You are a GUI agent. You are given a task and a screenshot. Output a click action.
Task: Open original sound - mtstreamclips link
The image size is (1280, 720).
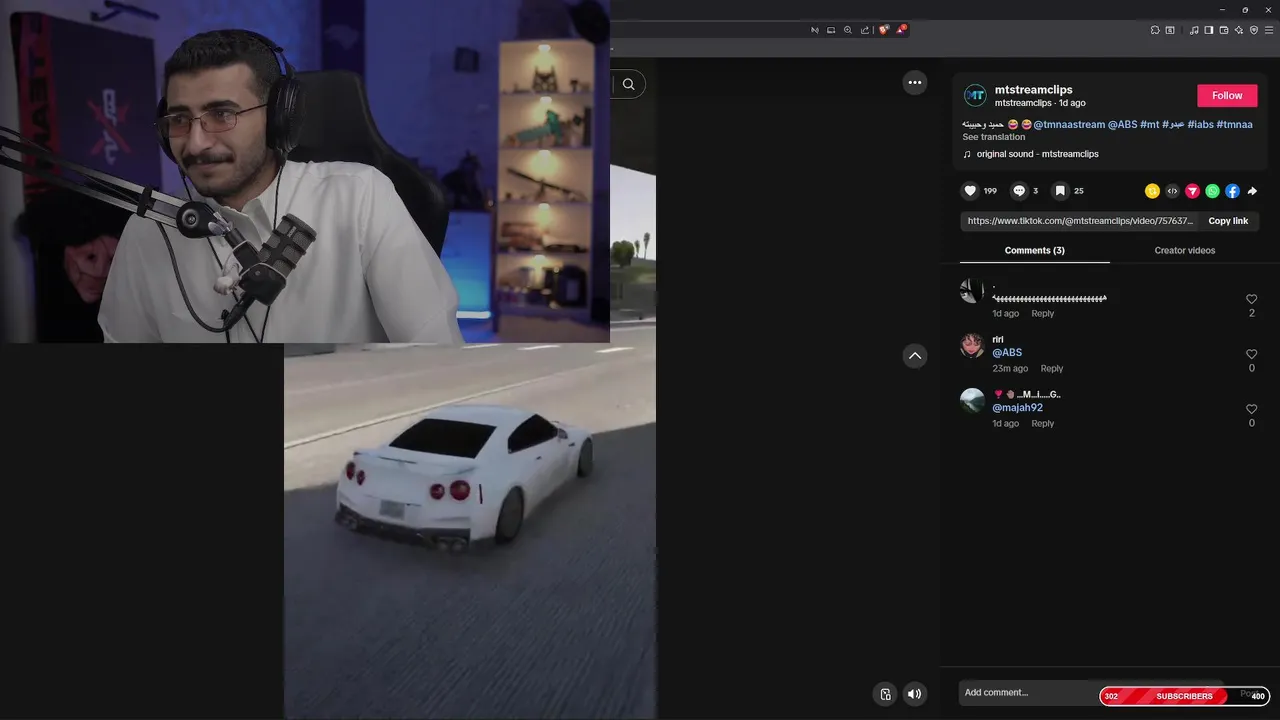tap(1037, 154)
